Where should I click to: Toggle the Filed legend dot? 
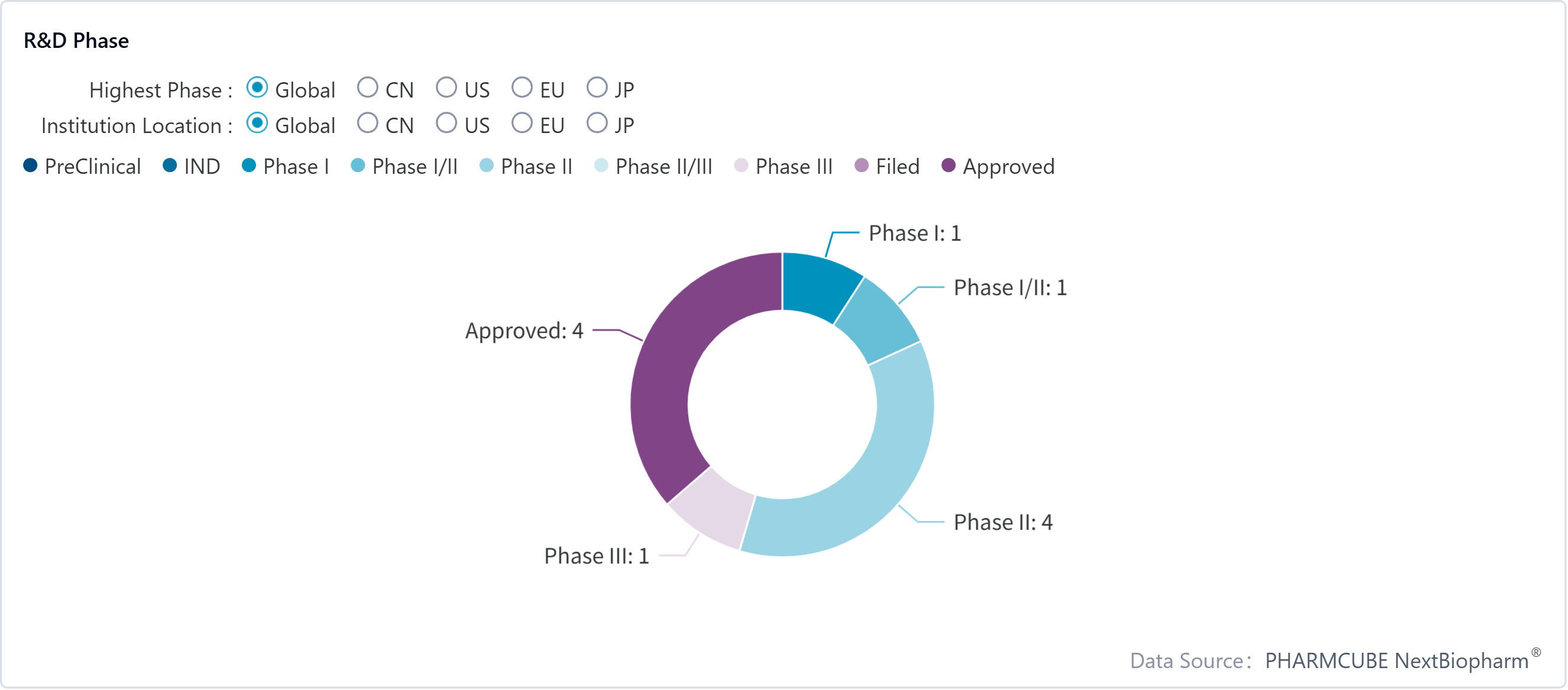click(861, 166)
